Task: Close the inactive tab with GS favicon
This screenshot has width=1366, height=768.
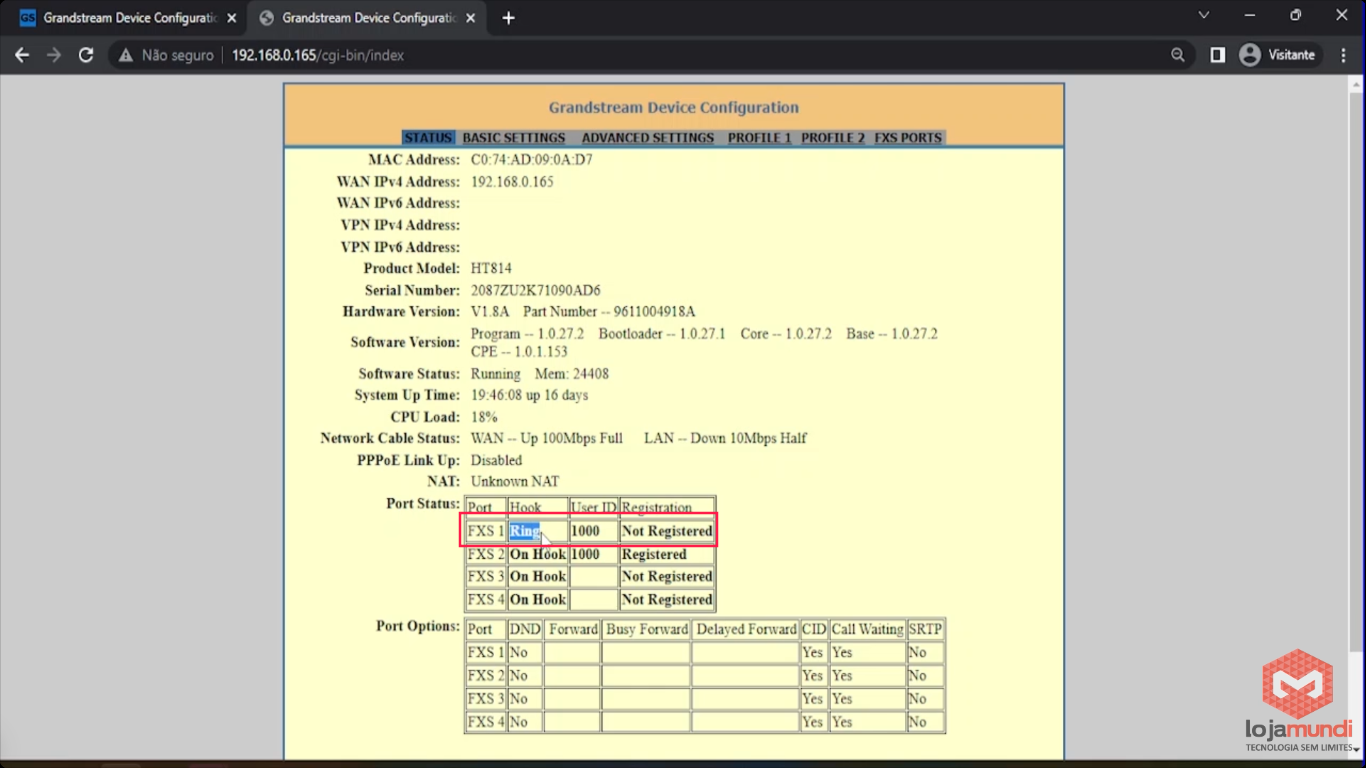Action: (x=232, y=18)
